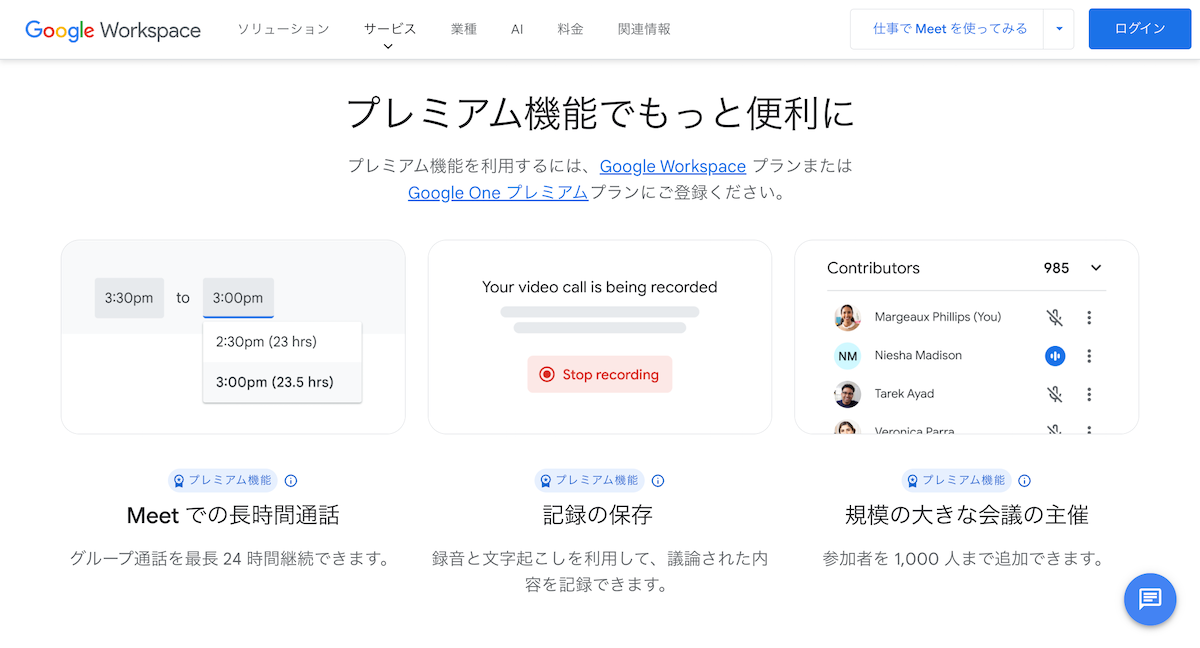The width and height of the screenshot is (1200, 648).
Task: Click the red record dot icon
Action: coord(546,375)
